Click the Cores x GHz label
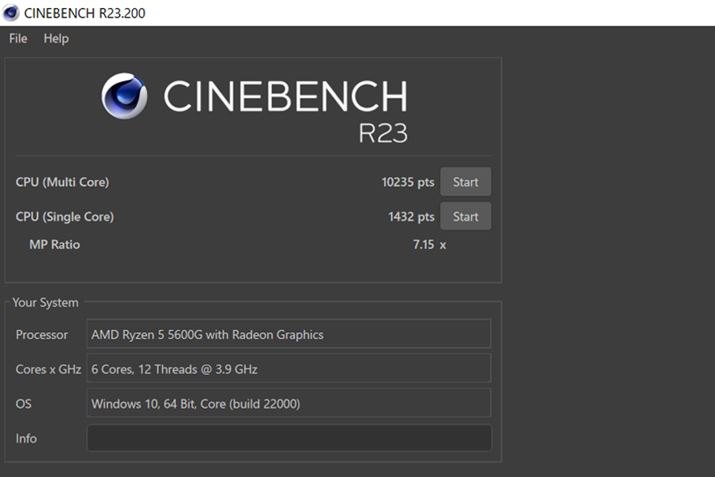 [48, 369]
